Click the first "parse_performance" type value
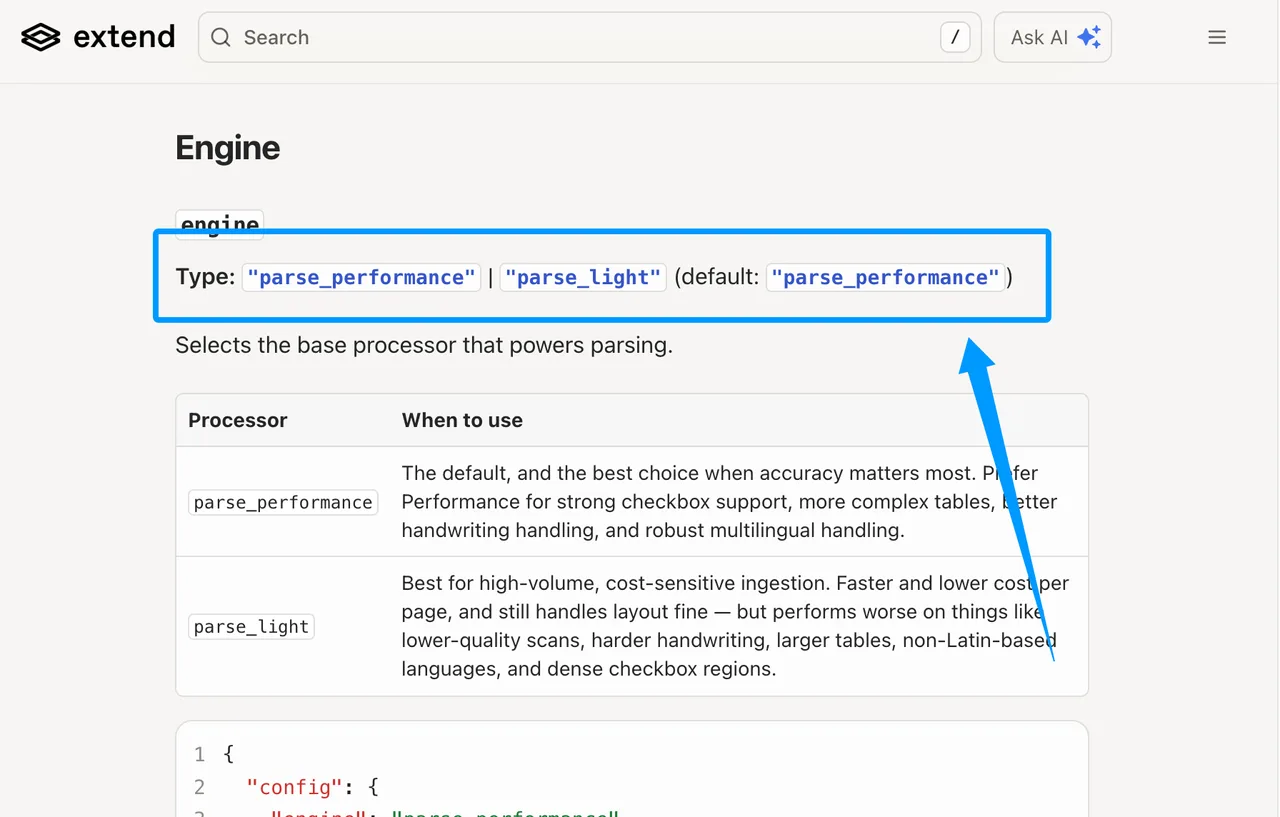This screenshot has width=1280, height=817. coord(362,277)
